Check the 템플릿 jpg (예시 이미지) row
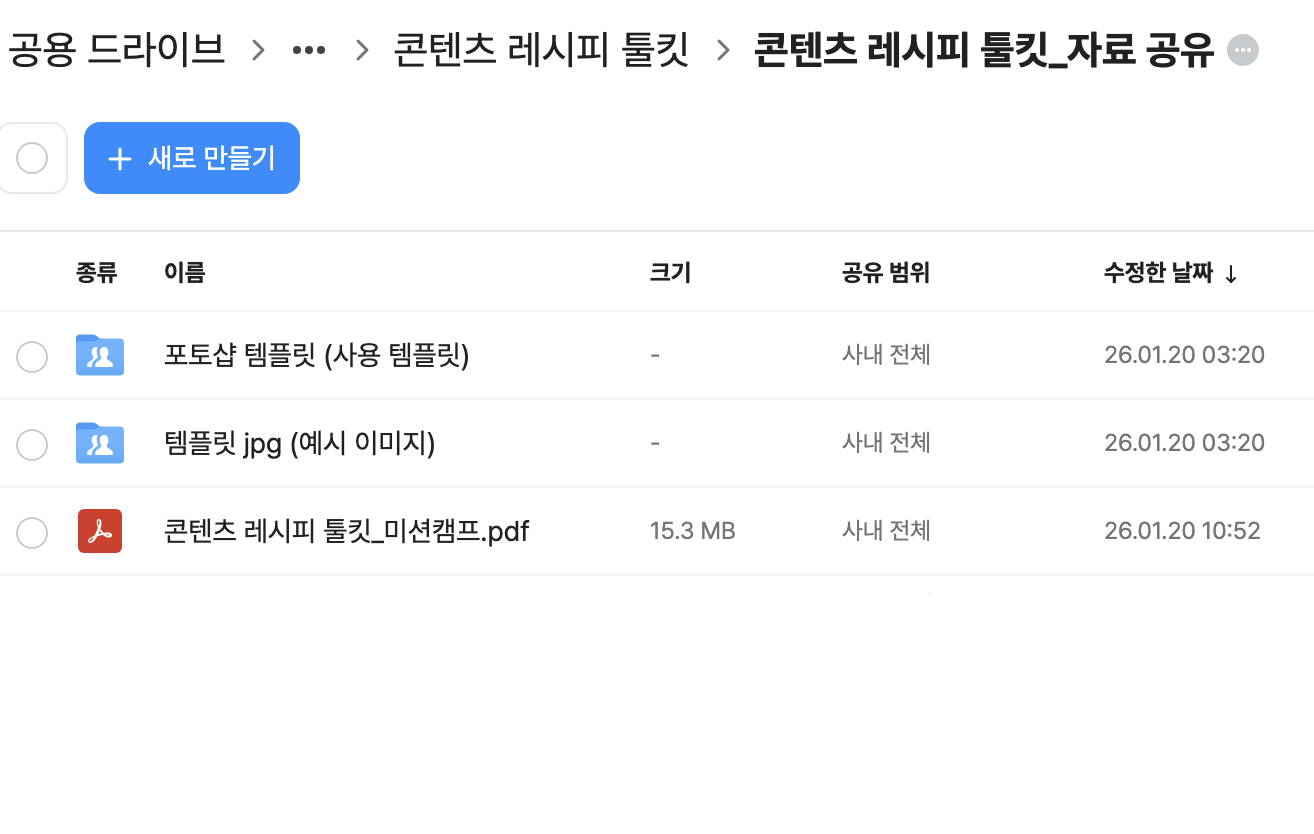Image resolution: width=1314 pixels, height=834 pixels. [x=32, y=444]
